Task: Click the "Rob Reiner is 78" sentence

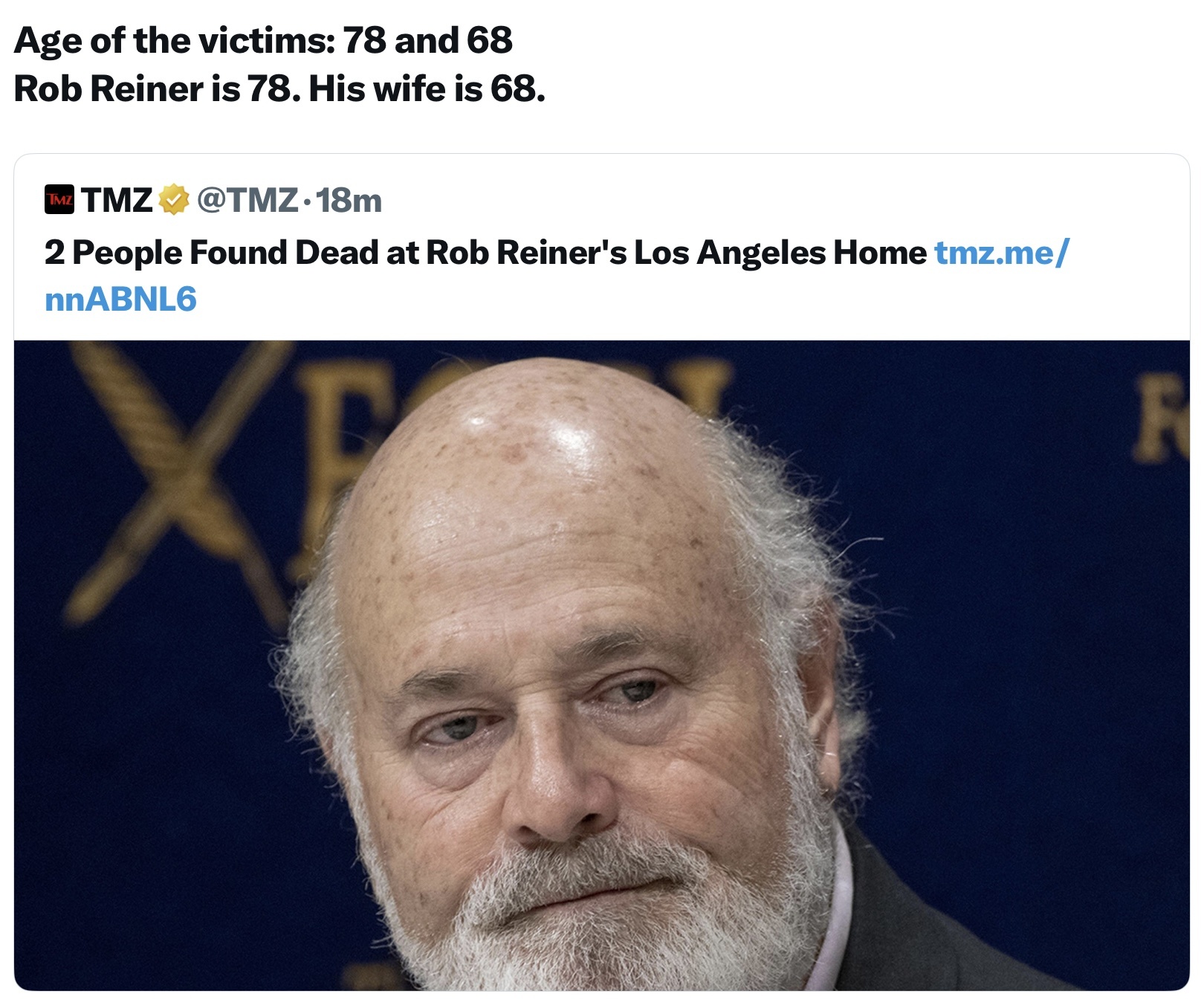Action: coord(157,89)
